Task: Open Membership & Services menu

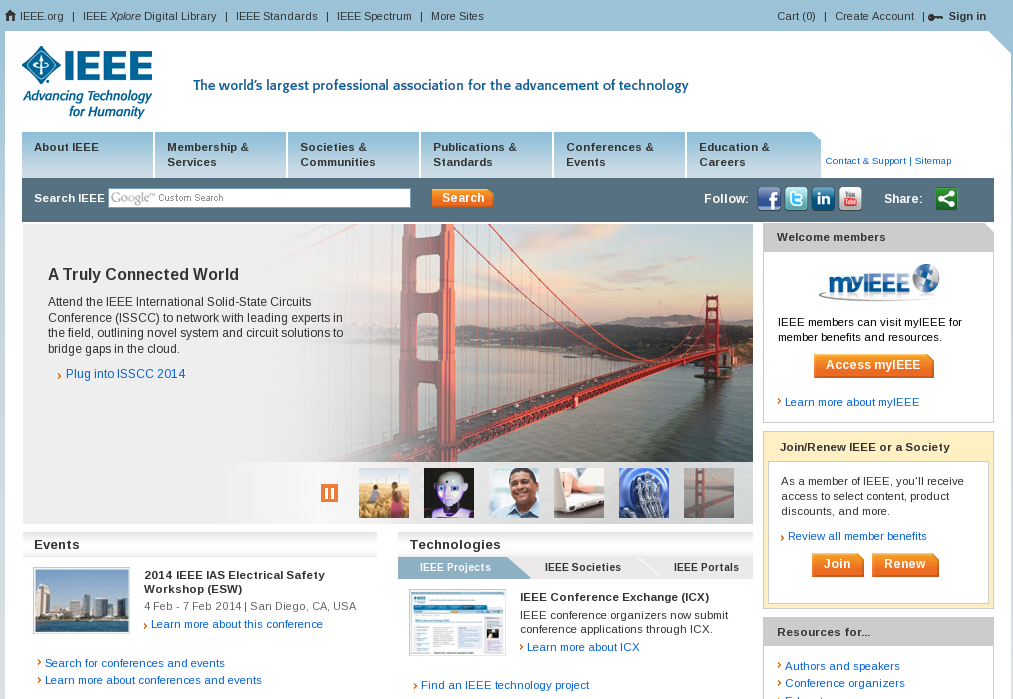Action: [x=221, y=155]
